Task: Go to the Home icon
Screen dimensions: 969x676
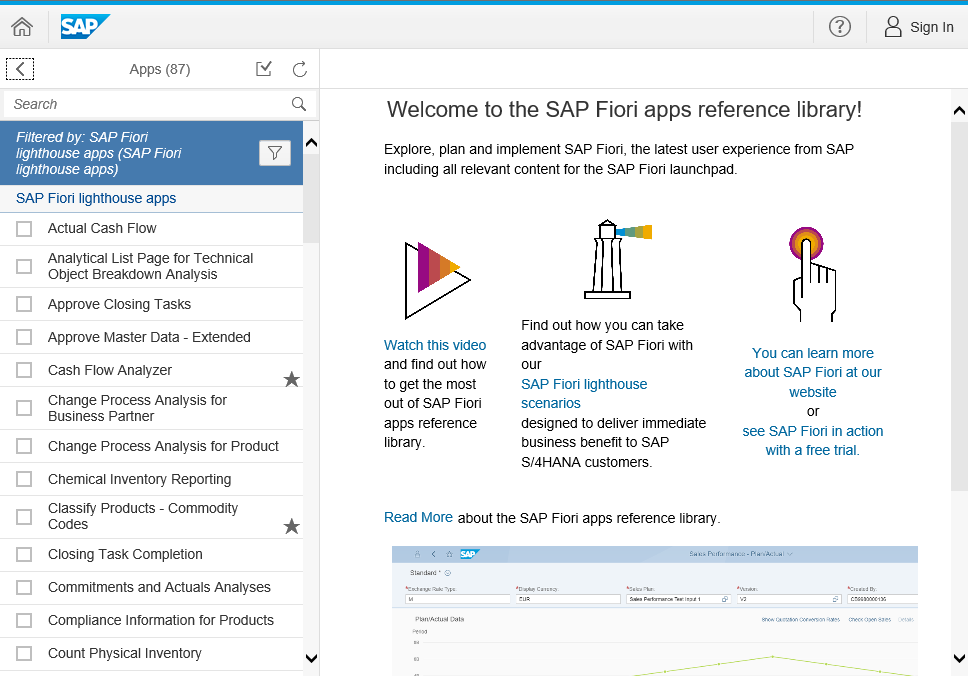Action: [22, 27]
